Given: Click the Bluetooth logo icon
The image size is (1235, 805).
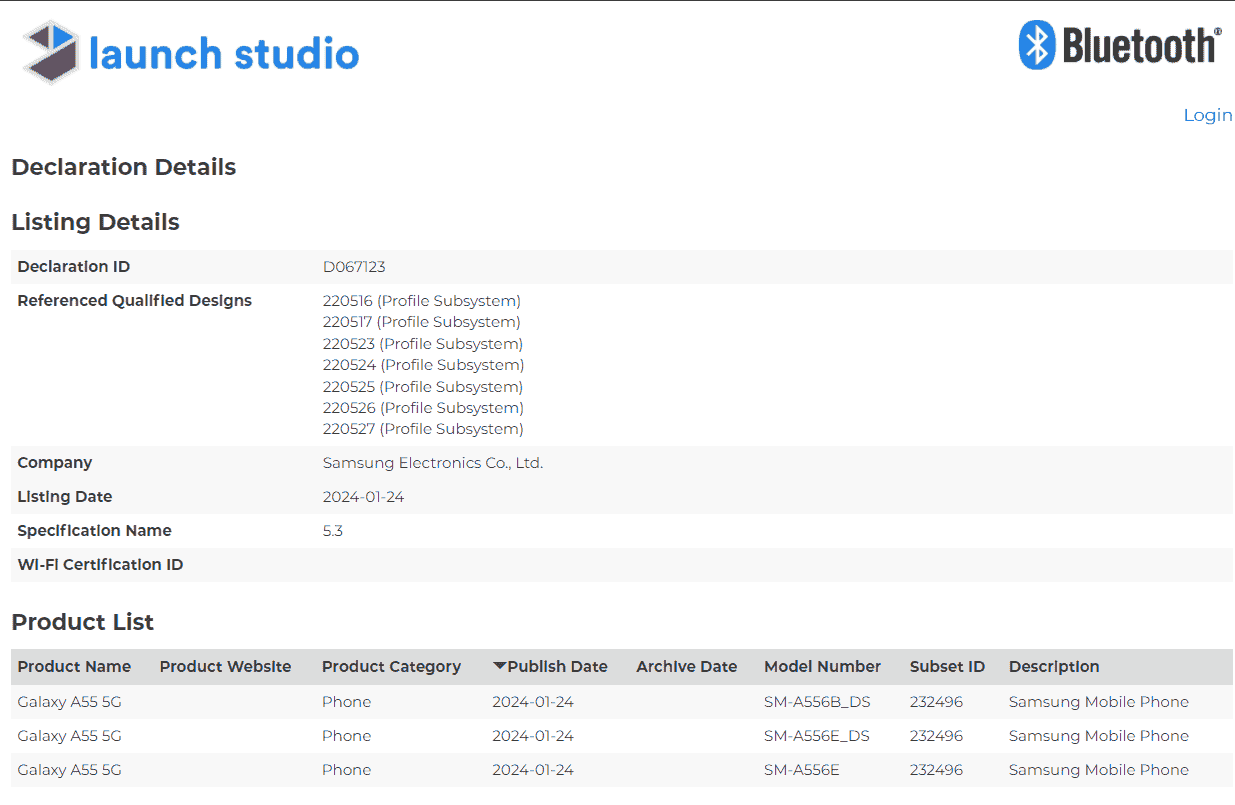Looking at the screenshot, I should 1037,46.
